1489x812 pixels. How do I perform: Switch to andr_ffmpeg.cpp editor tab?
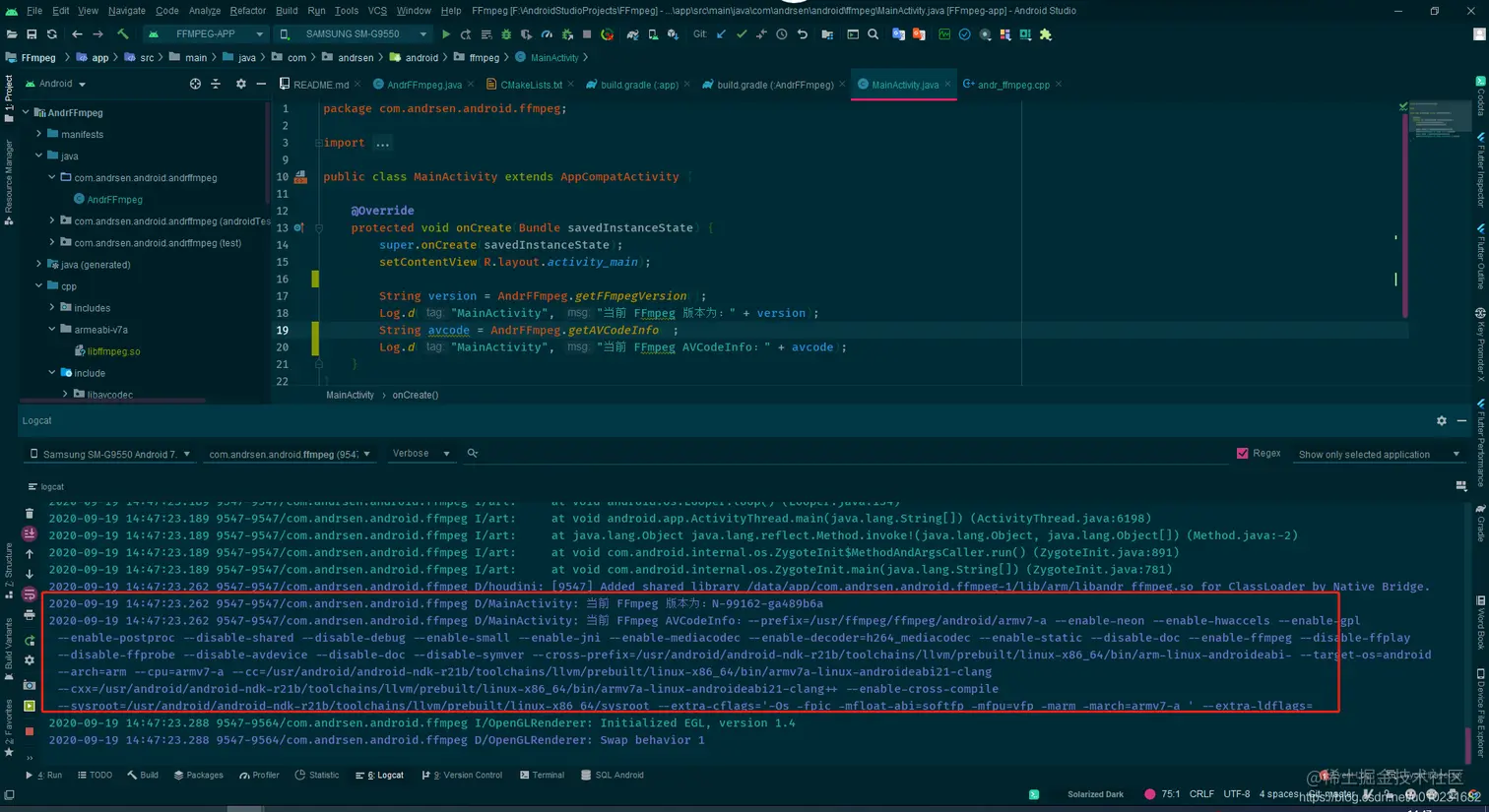1011,85
